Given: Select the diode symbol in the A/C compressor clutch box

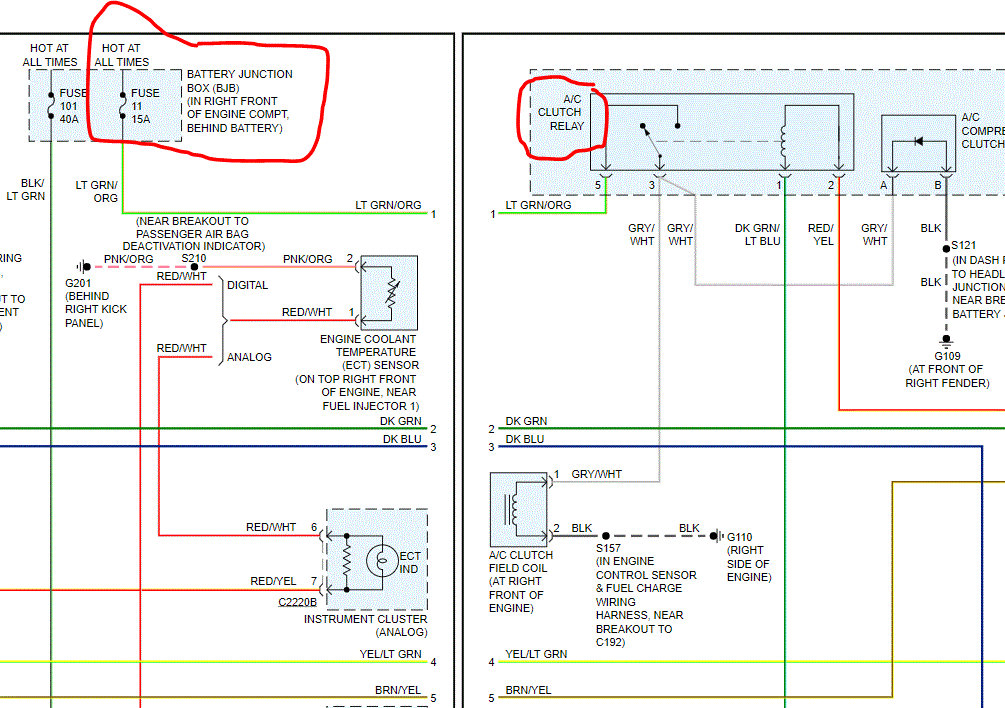Looking at the screenshot, I should coord(918,141).
